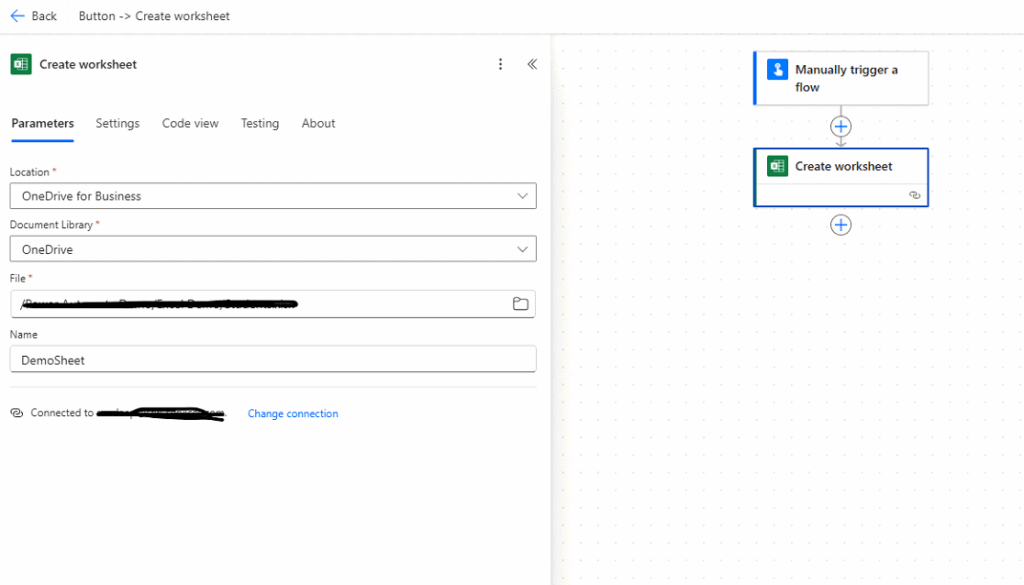
Task: Click the Change connection link
Action: tap(293, 414)
